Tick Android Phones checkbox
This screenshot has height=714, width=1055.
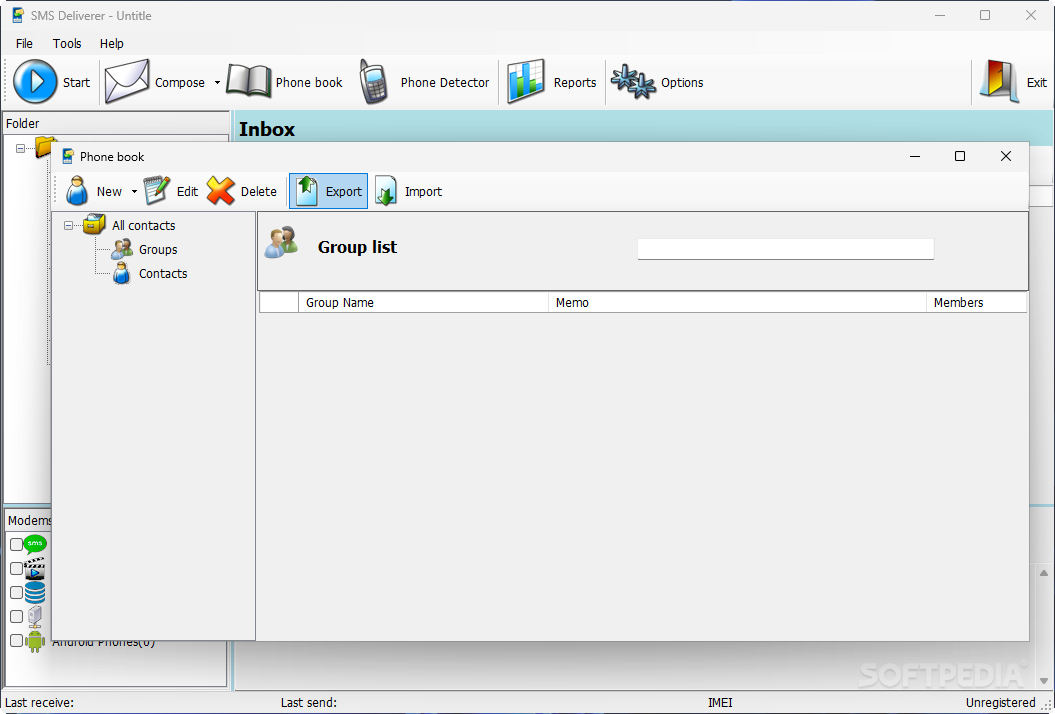(16, 641)
